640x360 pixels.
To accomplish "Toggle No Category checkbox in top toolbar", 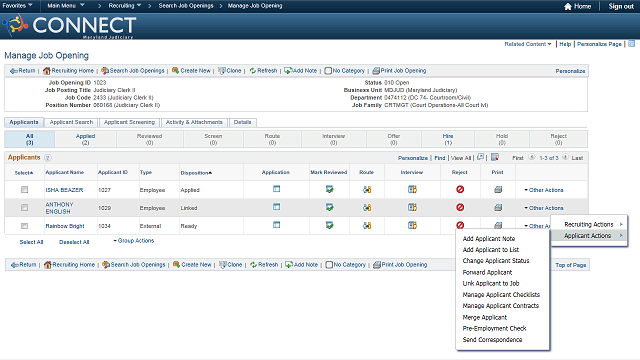I will click(x=328, y=71).
